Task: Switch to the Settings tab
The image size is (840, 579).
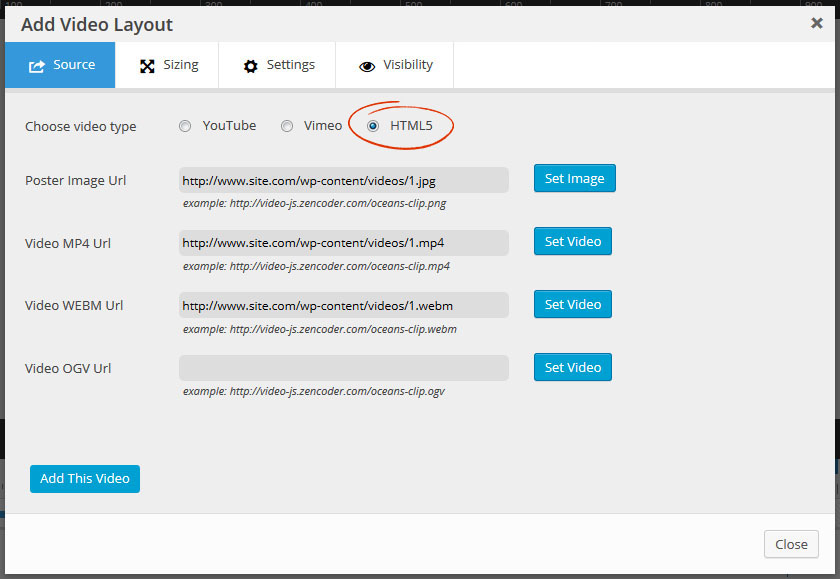Action: tap(277, 64)
